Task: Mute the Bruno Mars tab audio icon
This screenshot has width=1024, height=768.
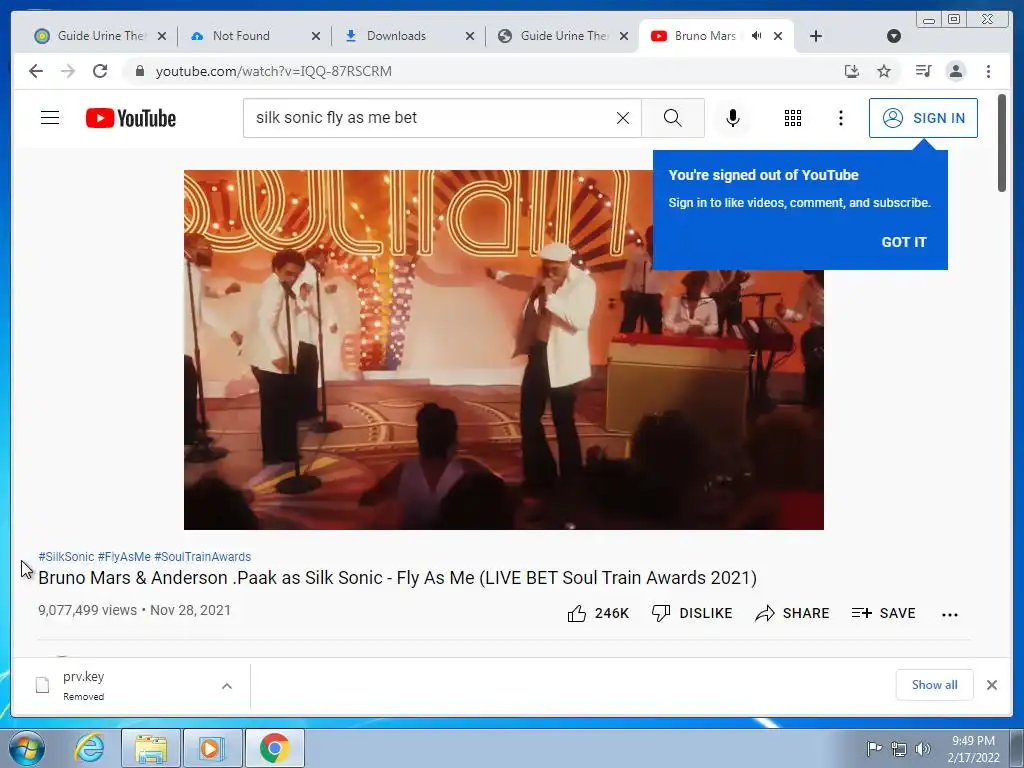Action: 756,36
